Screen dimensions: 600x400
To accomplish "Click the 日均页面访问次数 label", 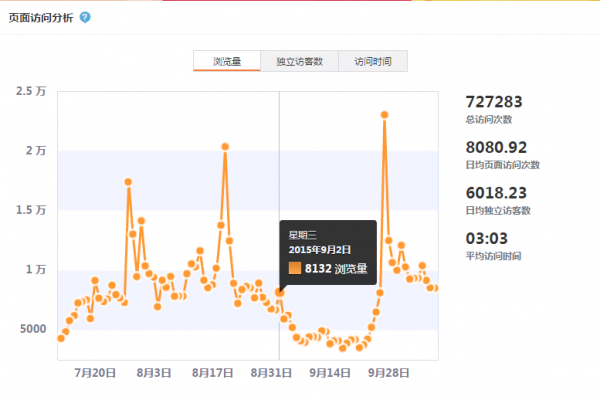I will tap(502, 165).
